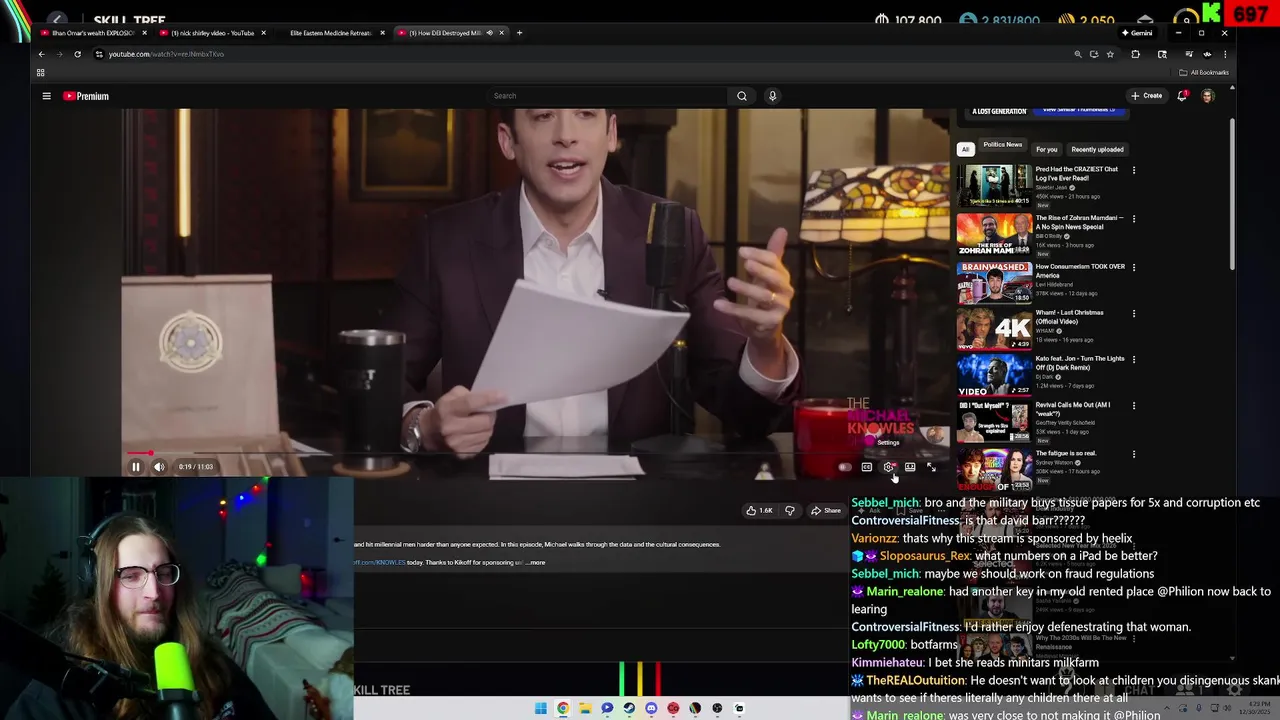This screenshot has height=720, width=1280.
Task: Switch the player to theater mode
Action: 910,467
